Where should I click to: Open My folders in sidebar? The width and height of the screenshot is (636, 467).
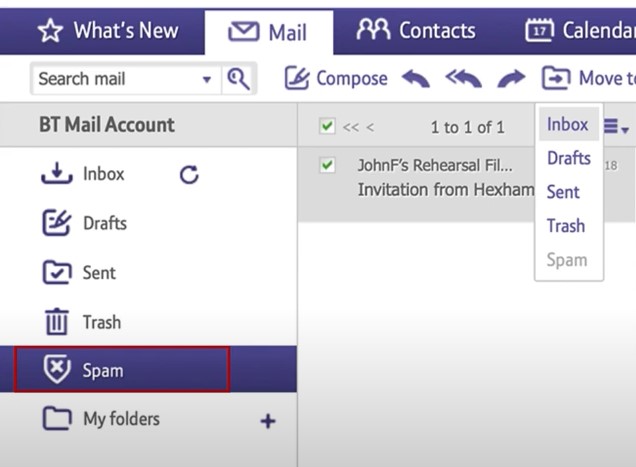pyautogui.click(x=121, y=419)
